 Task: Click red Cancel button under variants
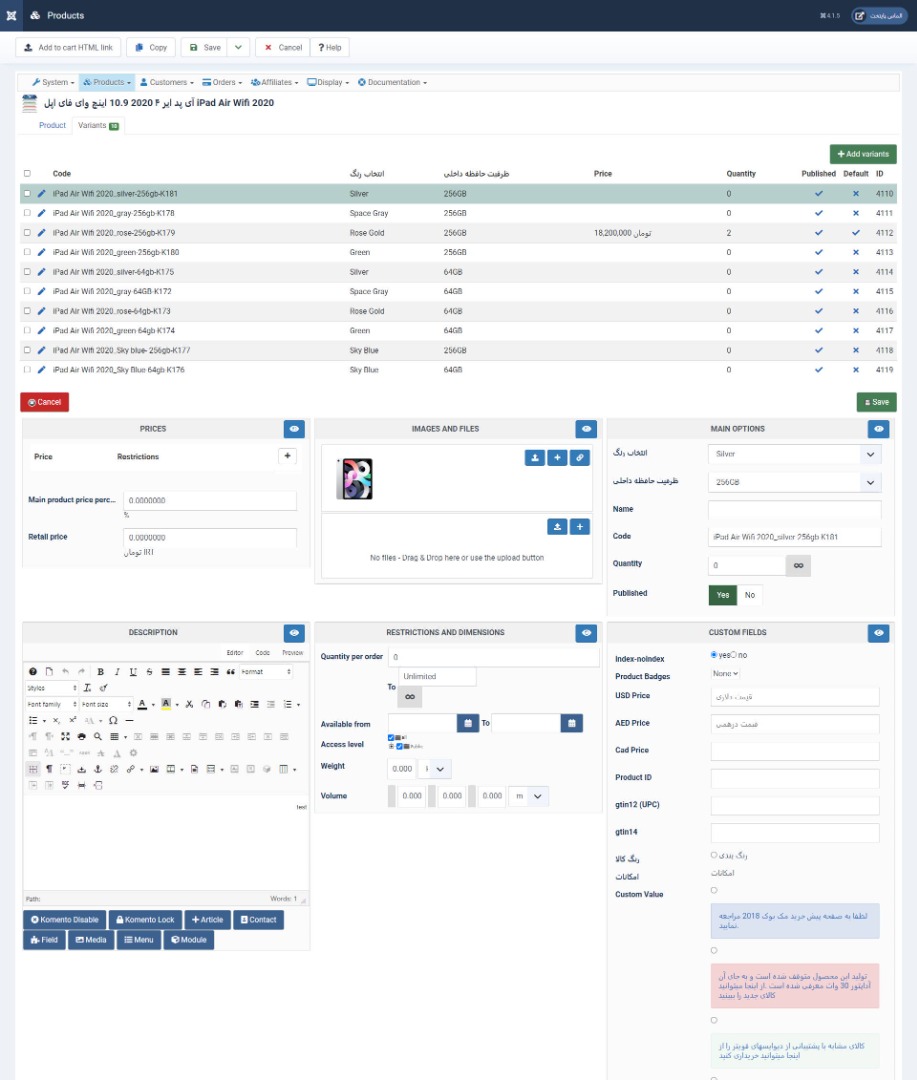[x=45, y=402]
